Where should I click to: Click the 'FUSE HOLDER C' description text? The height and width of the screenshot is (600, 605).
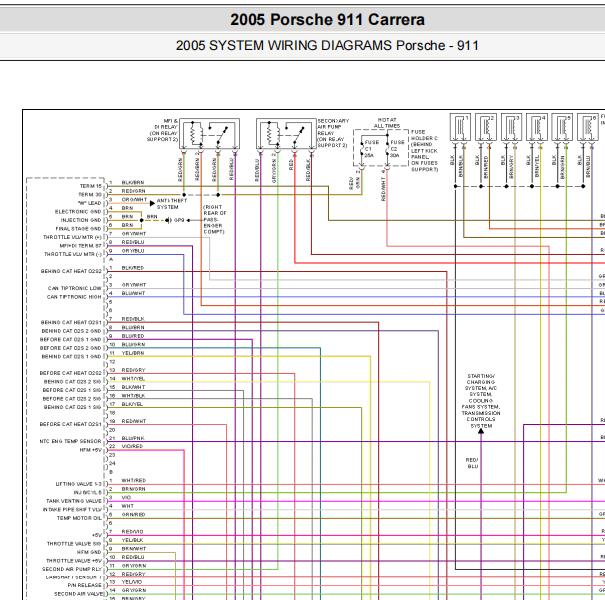tap(424, 150)
